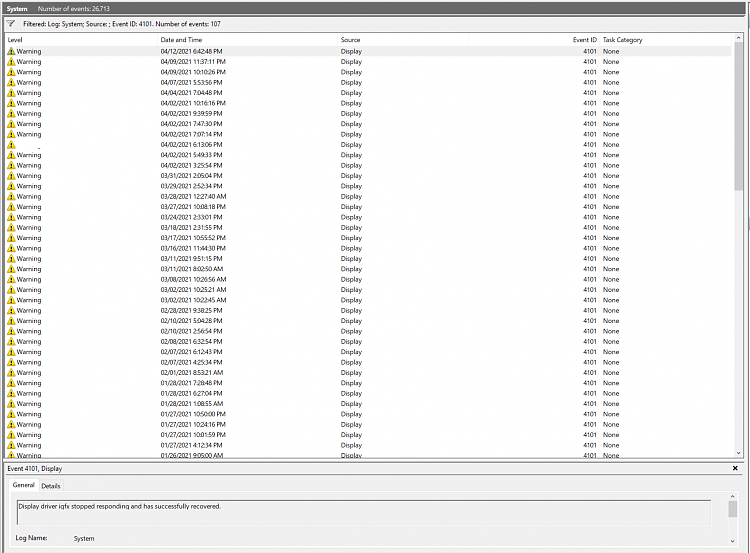Click warning icon in the 01/28/2021 7:28:48 PM row
This screenshot has height=553, width=750.
(11, 383)
